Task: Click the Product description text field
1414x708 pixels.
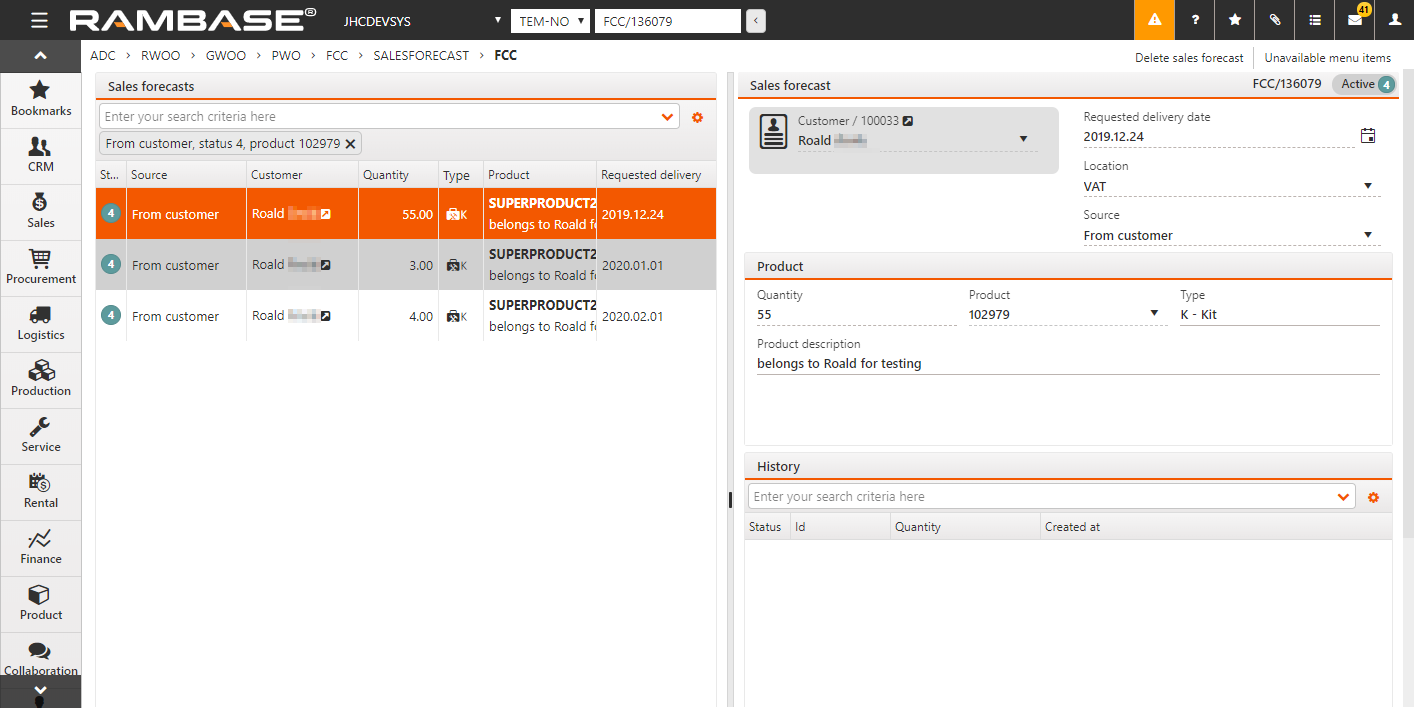Action: tap(1068, 364)
